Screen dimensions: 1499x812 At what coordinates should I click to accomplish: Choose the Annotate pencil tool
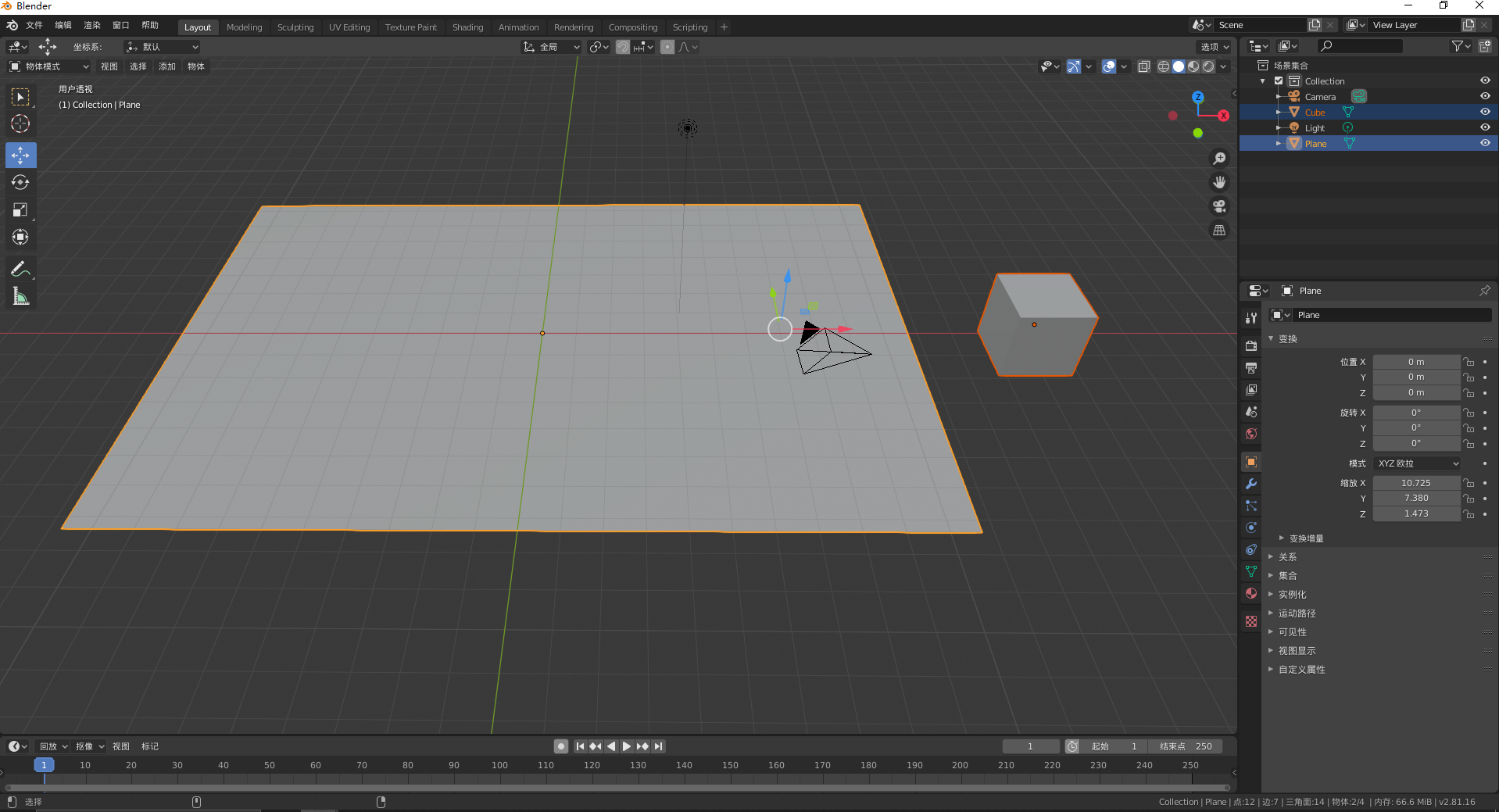(x=20, y=270)
